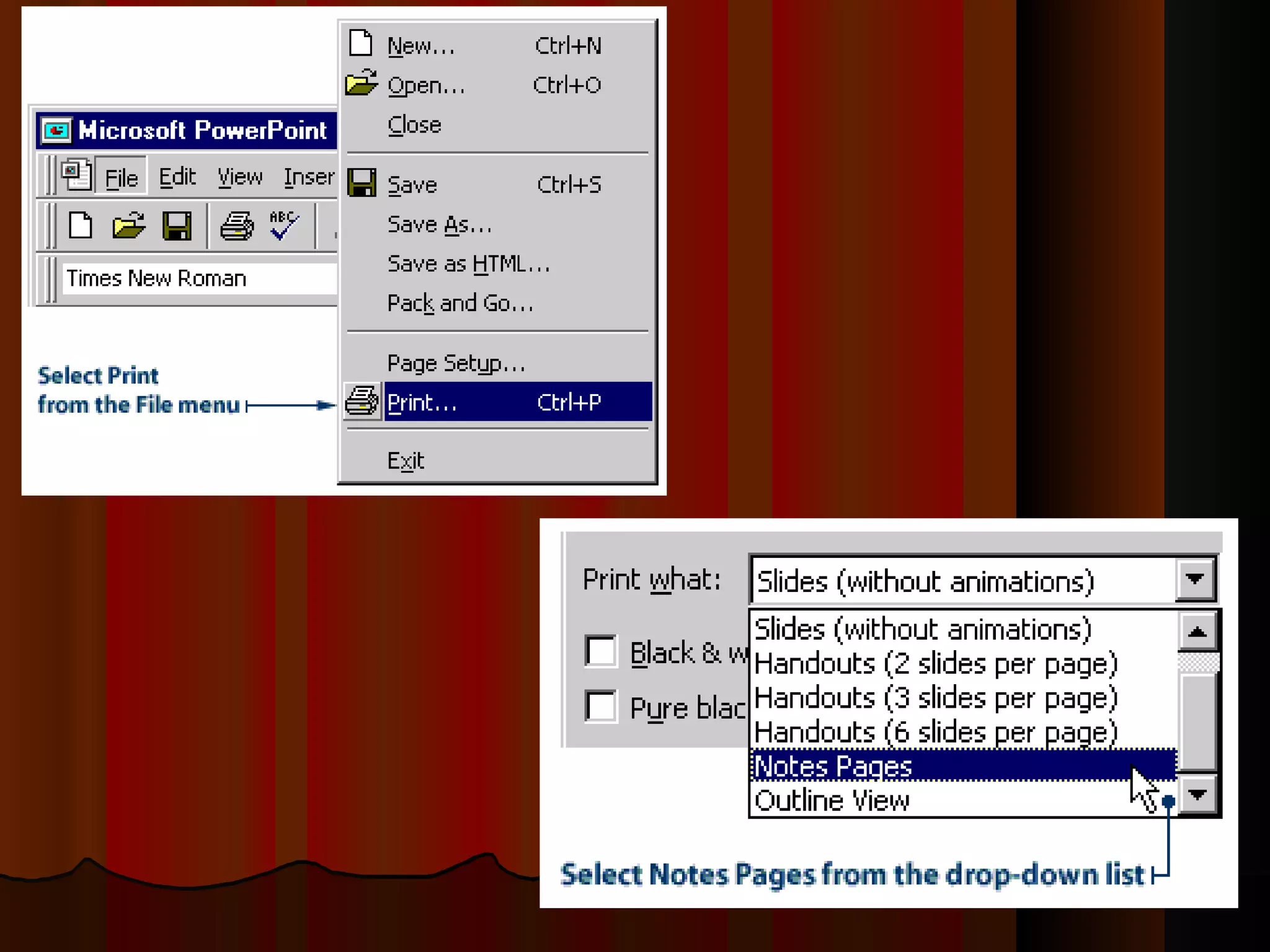Click the Print toolbar icon
Viewport: 1270px width, 952px height.
237,226
